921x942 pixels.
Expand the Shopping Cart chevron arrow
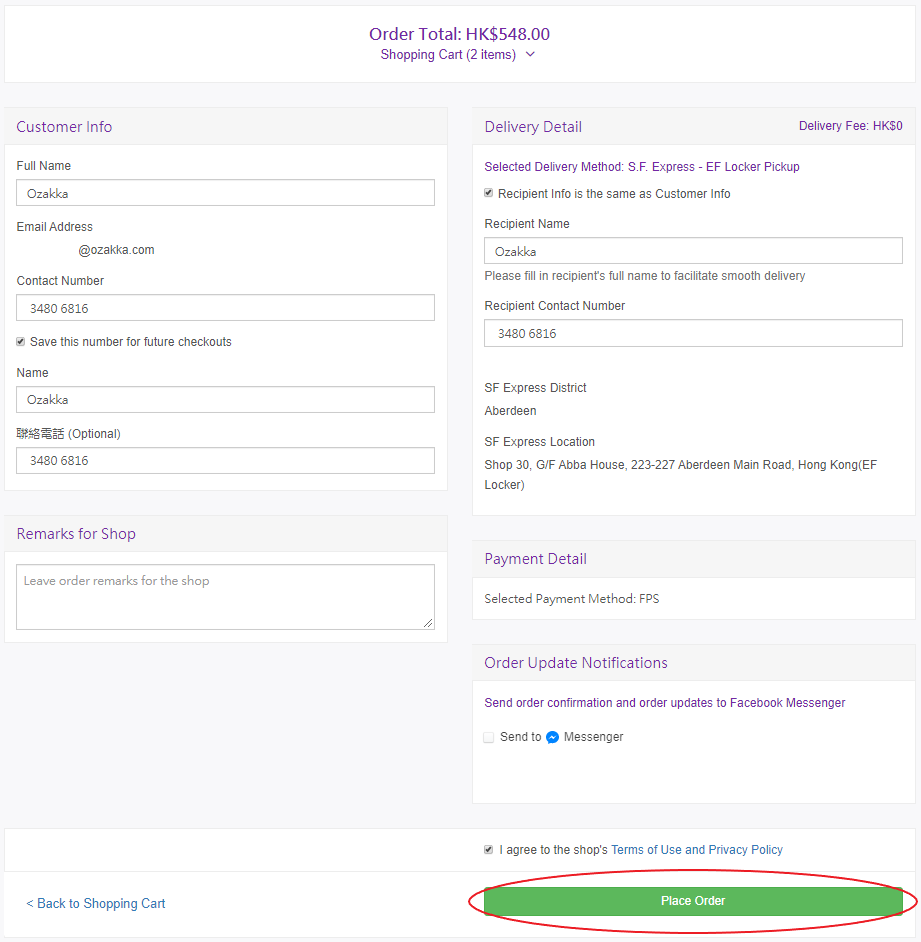[530, 55]
